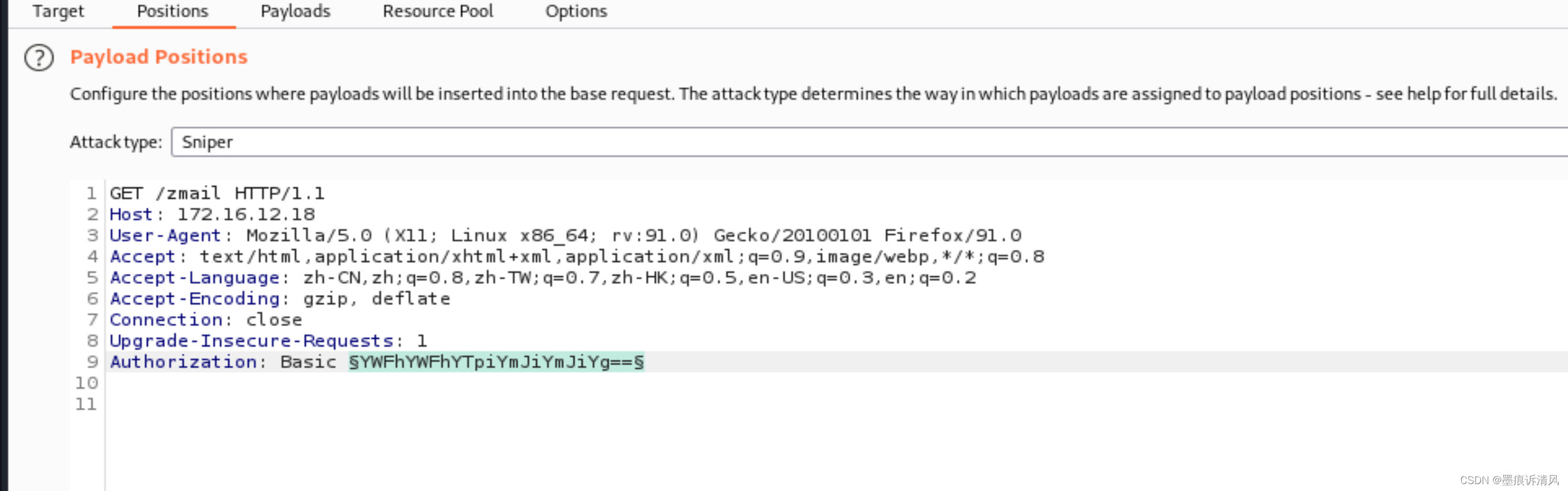
Task: Click the GET /zmail request line
Action: [217, 193]
